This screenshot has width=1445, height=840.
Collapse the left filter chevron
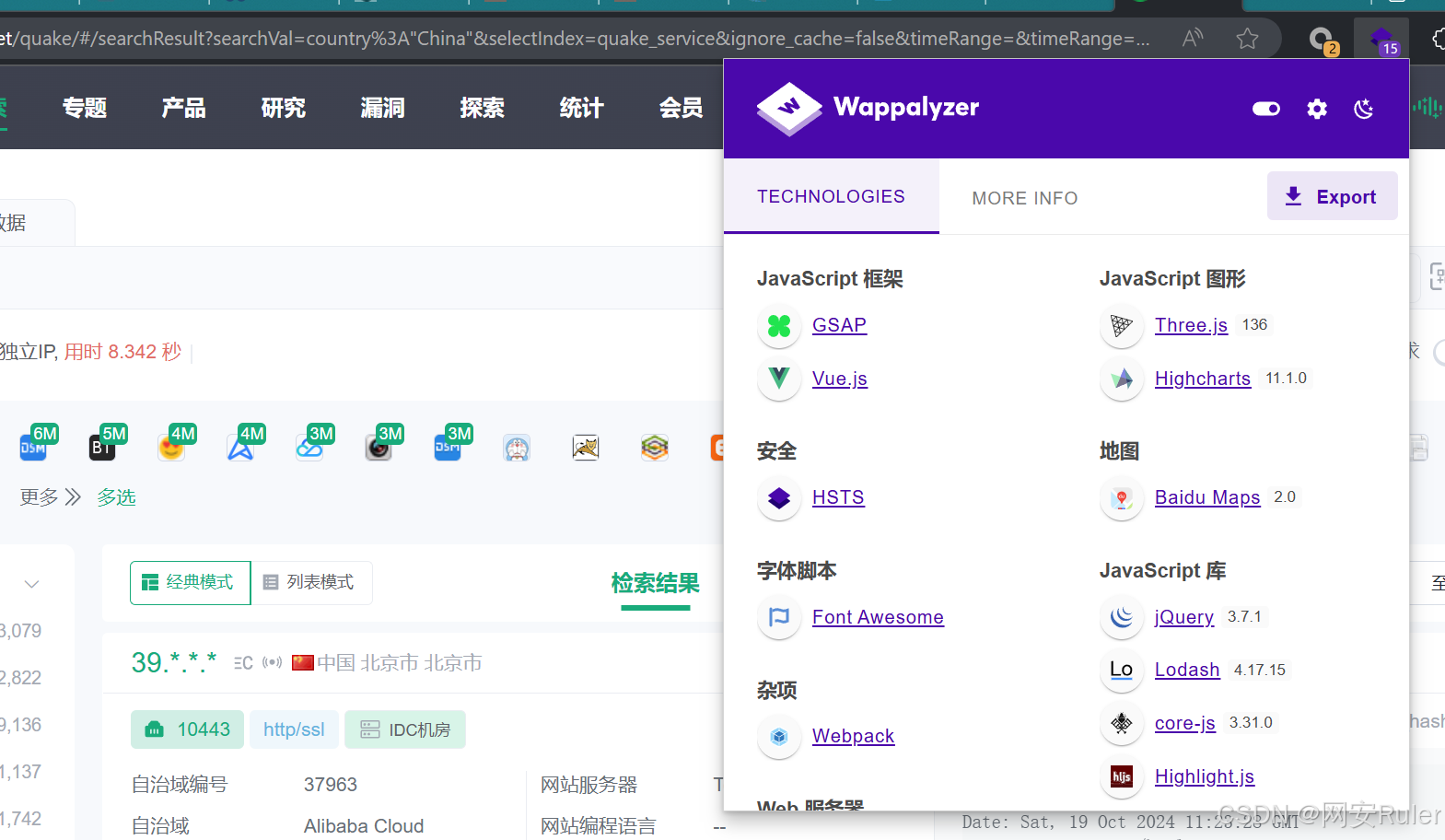click(x=32, y=584)
